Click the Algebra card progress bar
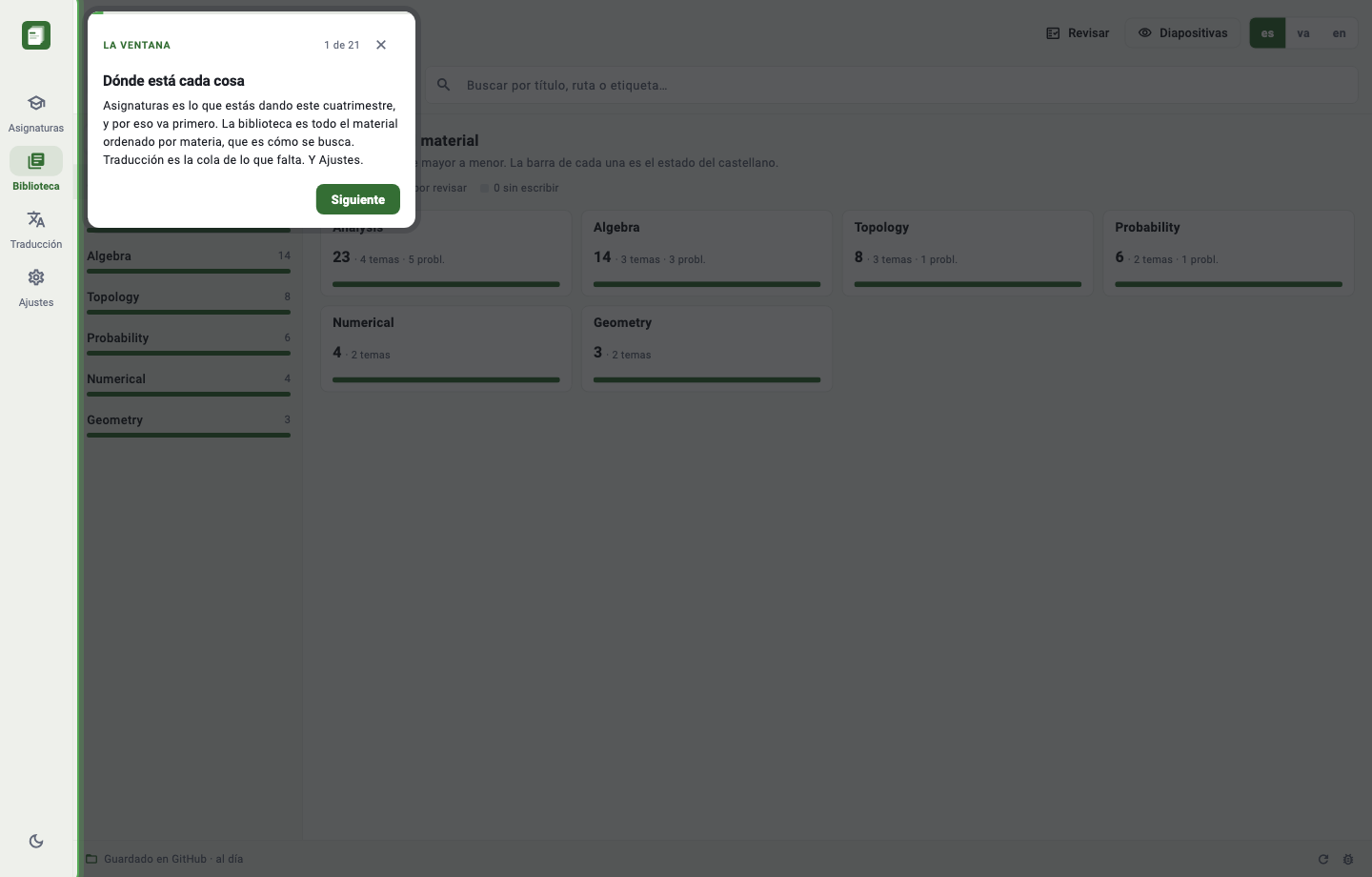The width and height of the screenshot is (1372, 877). click(707, 284)
